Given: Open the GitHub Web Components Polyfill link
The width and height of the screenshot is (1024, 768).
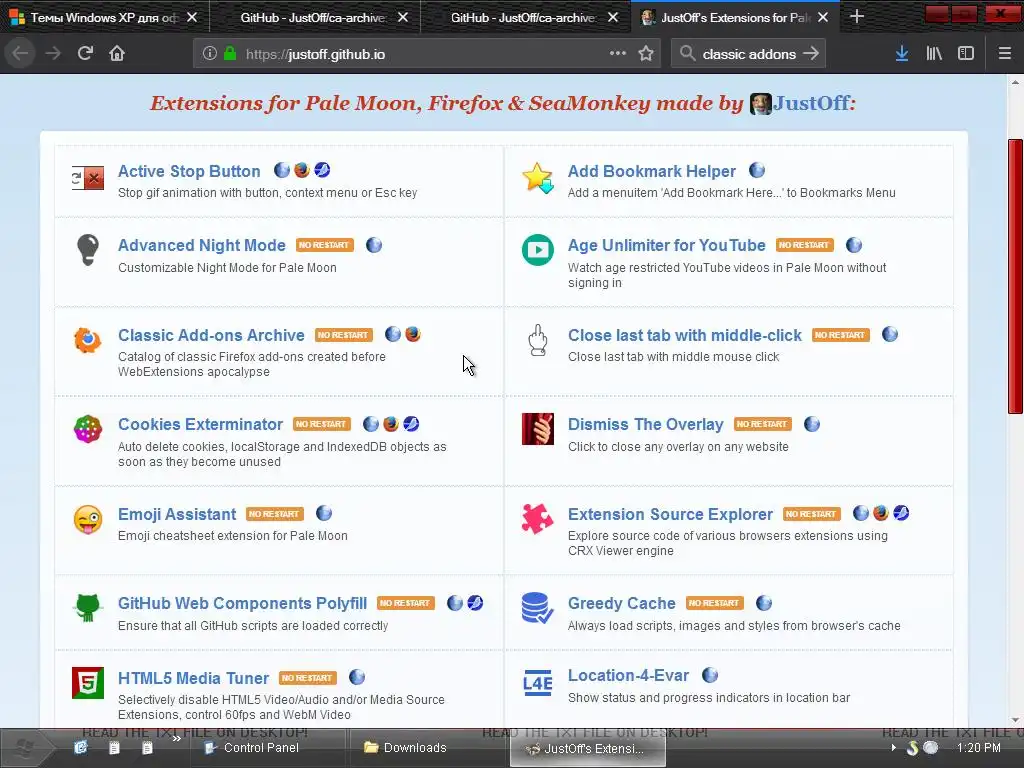Looking at the screenshot, I should [242, 603].
